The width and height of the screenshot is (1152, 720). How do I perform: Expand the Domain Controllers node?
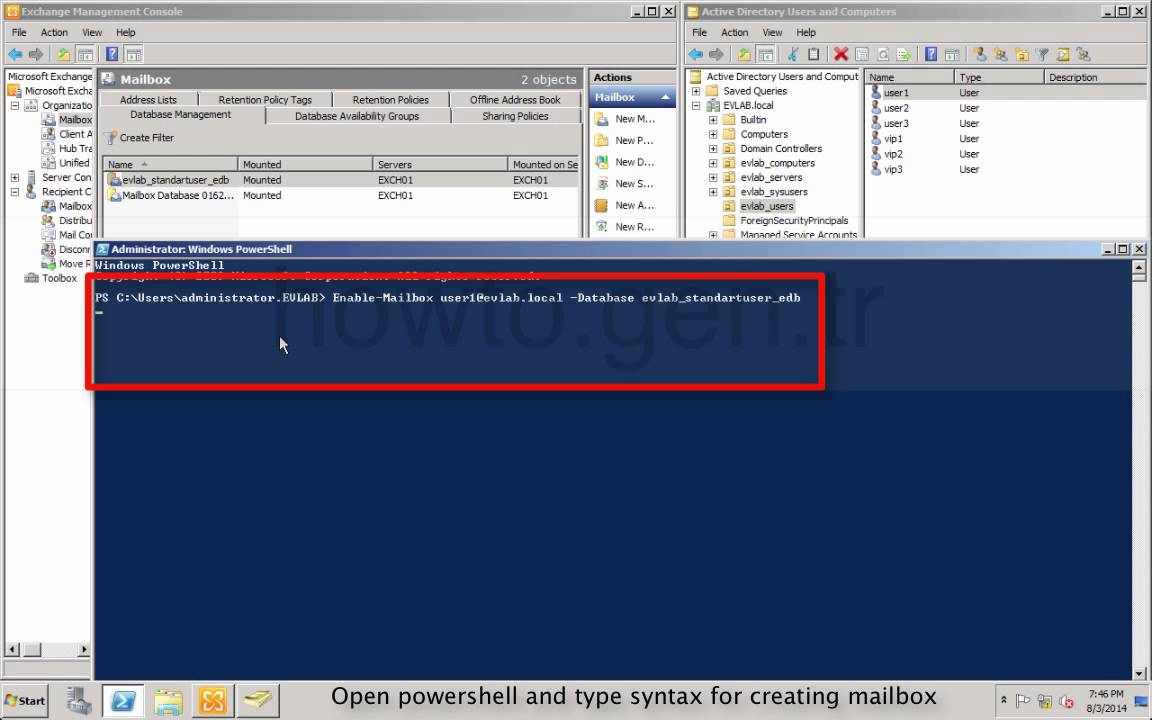pos(713,148)
